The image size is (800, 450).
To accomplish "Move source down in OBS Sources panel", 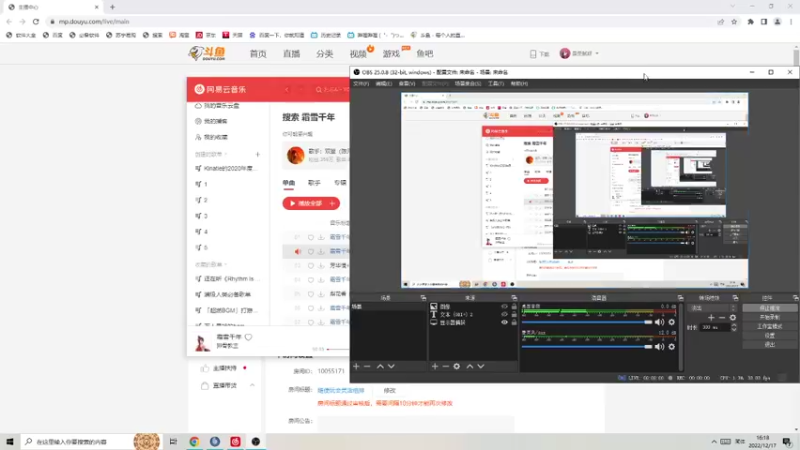I will [x=481, y=366].
